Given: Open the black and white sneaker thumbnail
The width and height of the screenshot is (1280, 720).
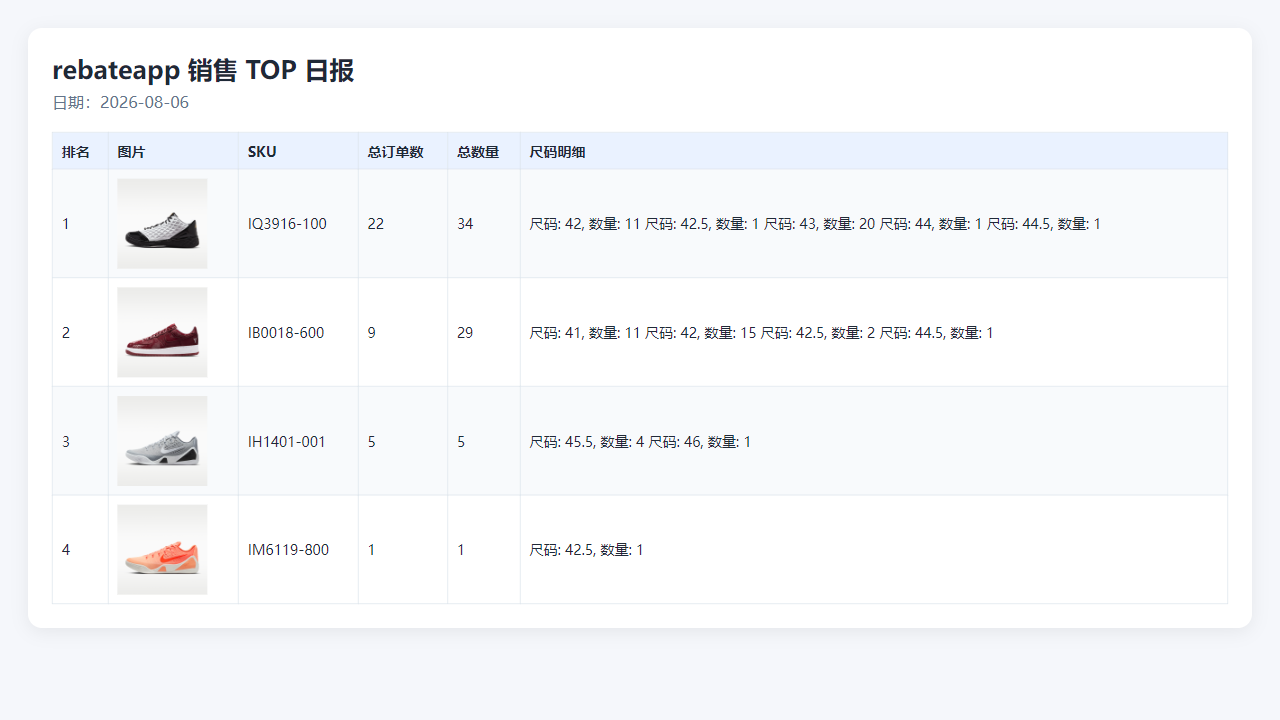Looking at the screenshot, I should coord(162,224).
